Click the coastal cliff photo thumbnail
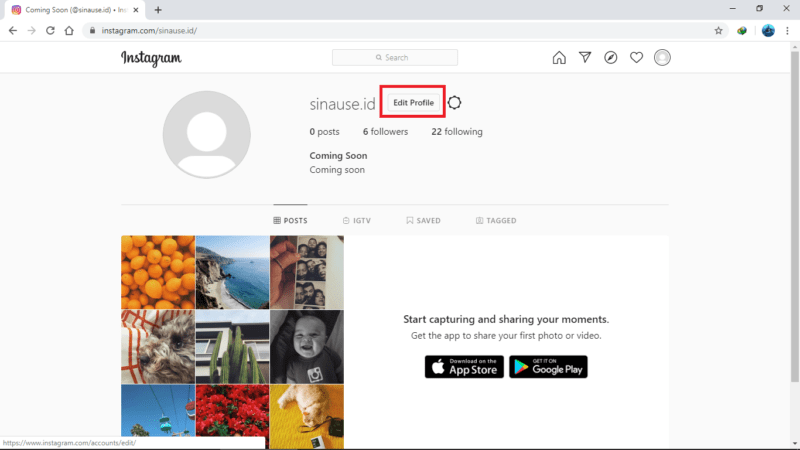Viewport: 800px width, 450px height. point(232,272)
